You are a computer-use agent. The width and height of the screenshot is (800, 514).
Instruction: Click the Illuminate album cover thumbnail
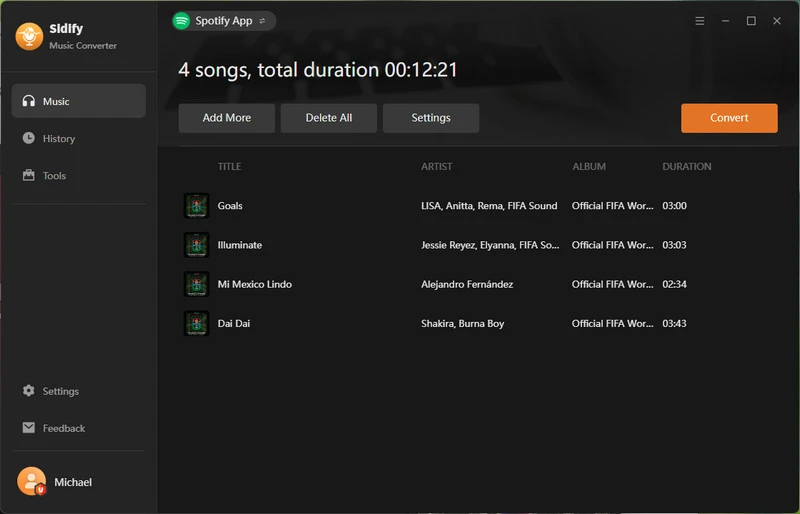(196, 245)
